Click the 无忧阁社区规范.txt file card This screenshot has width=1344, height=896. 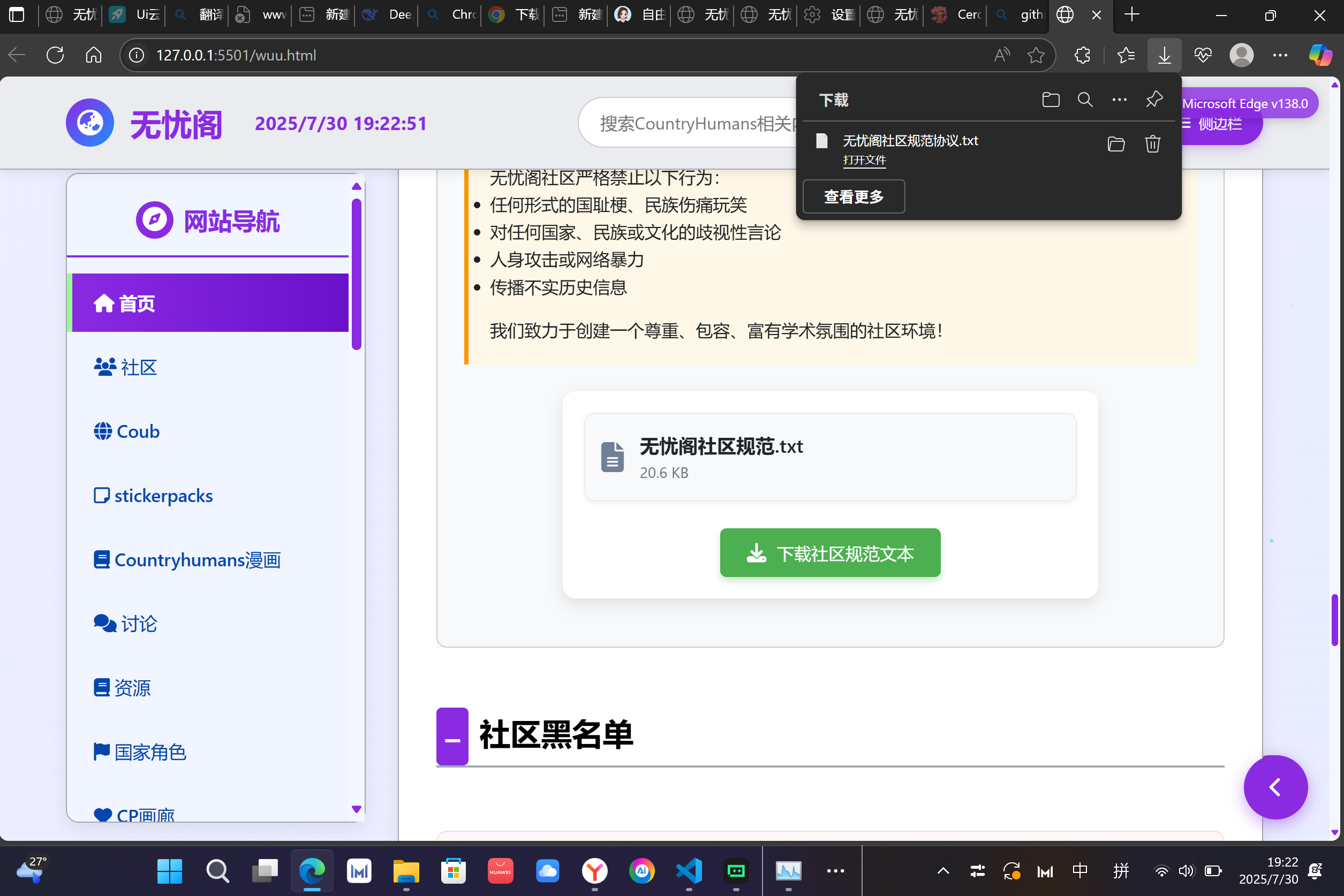click(830, 457)
